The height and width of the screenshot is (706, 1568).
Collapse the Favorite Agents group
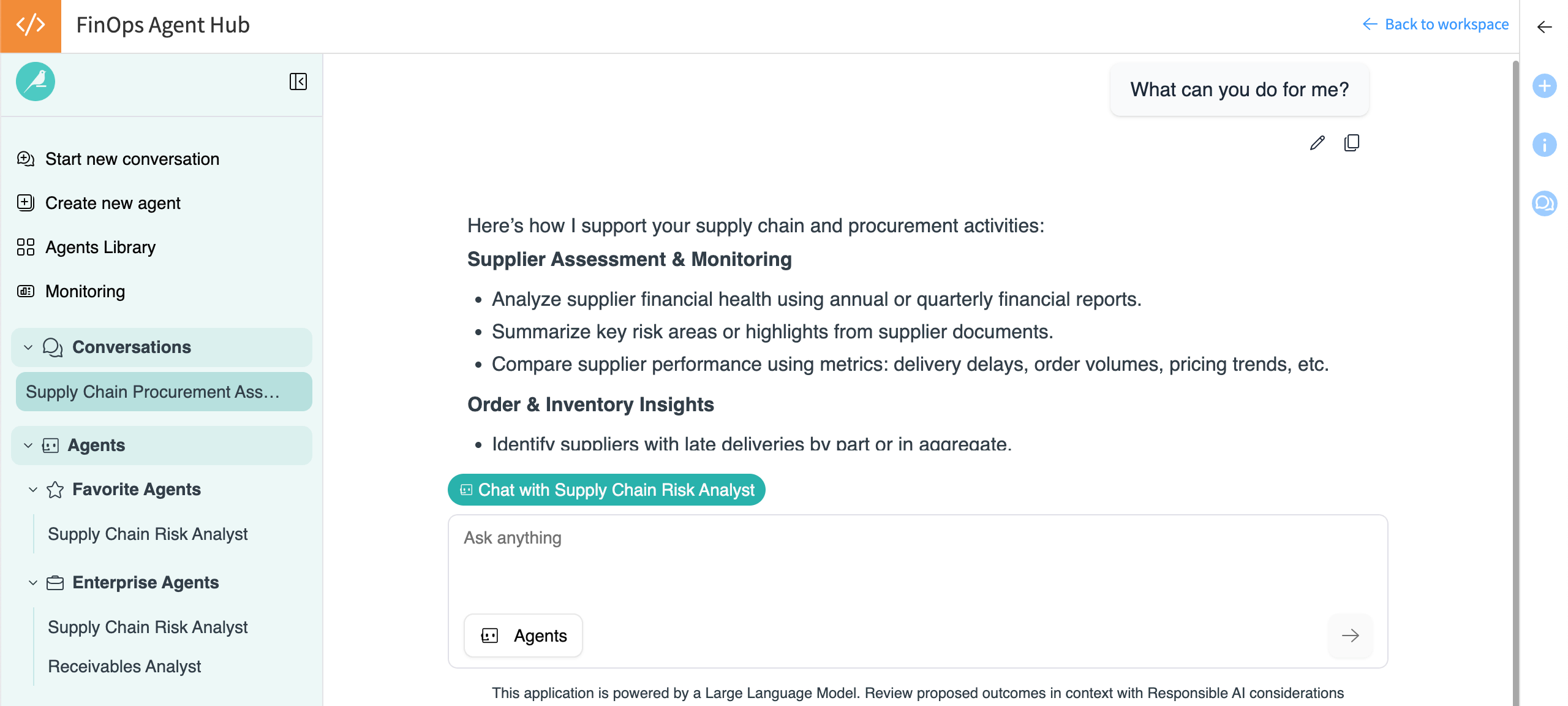(x=32, y=490)
